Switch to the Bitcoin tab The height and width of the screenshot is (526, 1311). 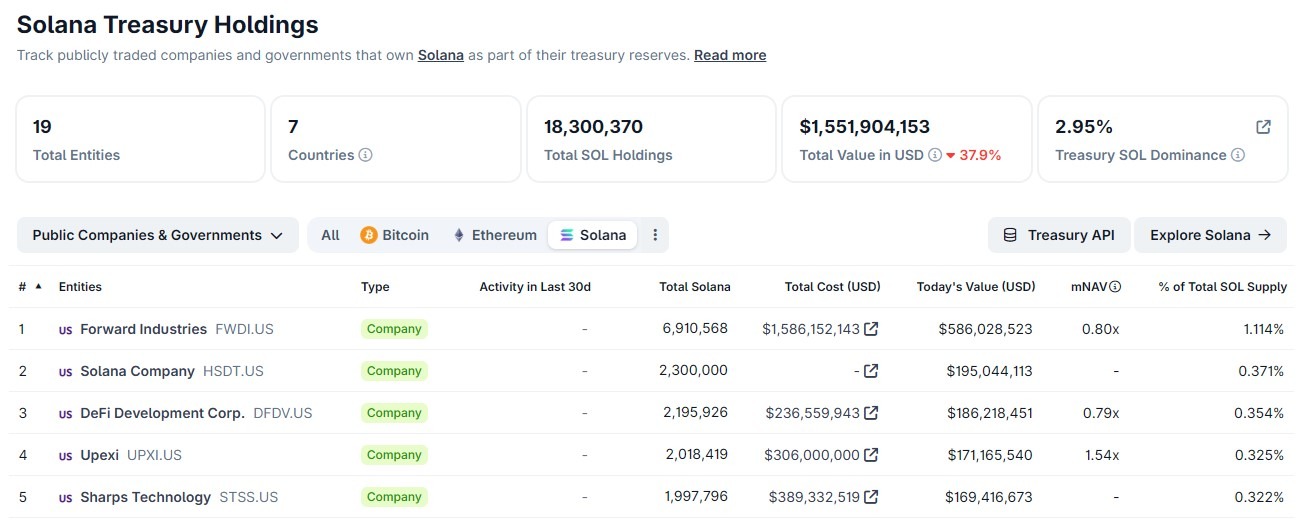coord(394,235)
